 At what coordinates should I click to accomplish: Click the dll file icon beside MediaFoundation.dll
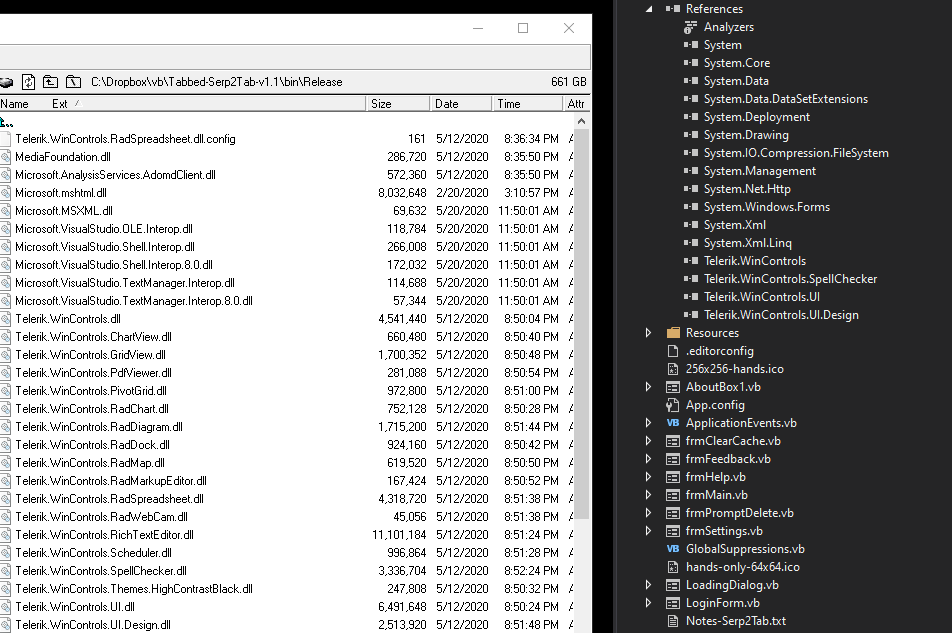[5, 157]
